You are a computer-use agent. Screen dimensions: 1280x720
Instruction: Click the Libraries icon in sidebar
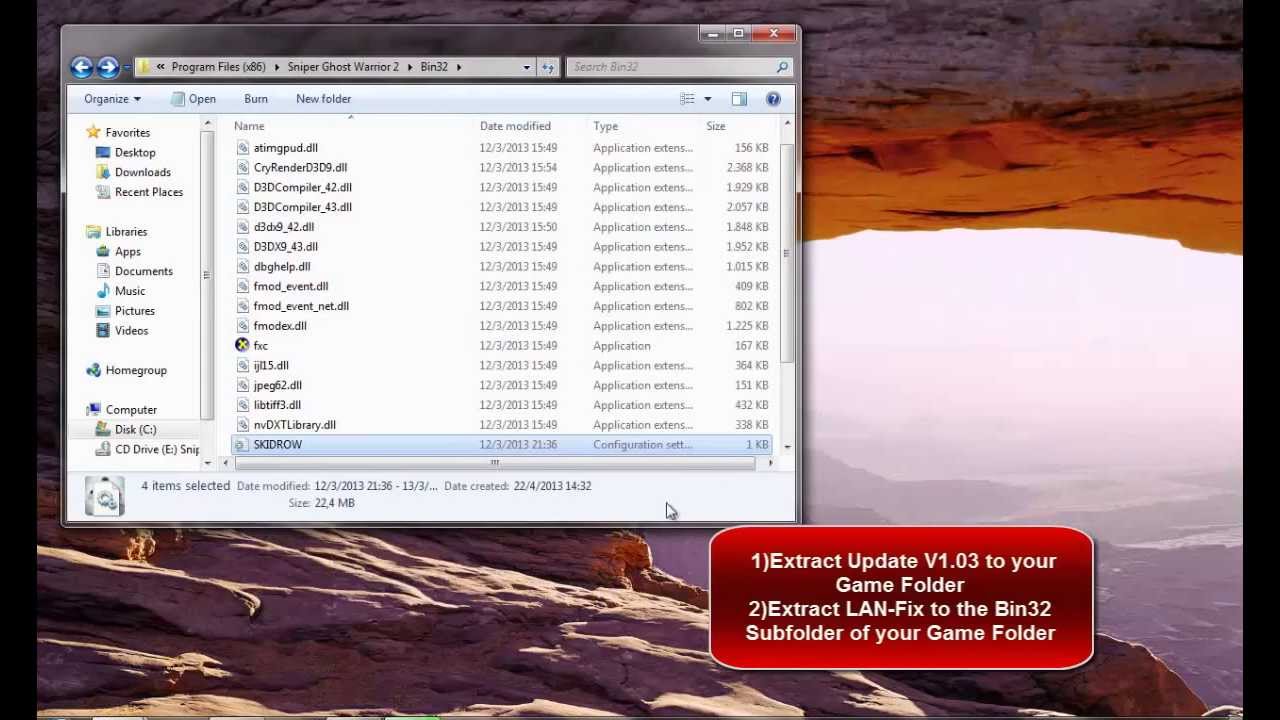coord(93,231)
